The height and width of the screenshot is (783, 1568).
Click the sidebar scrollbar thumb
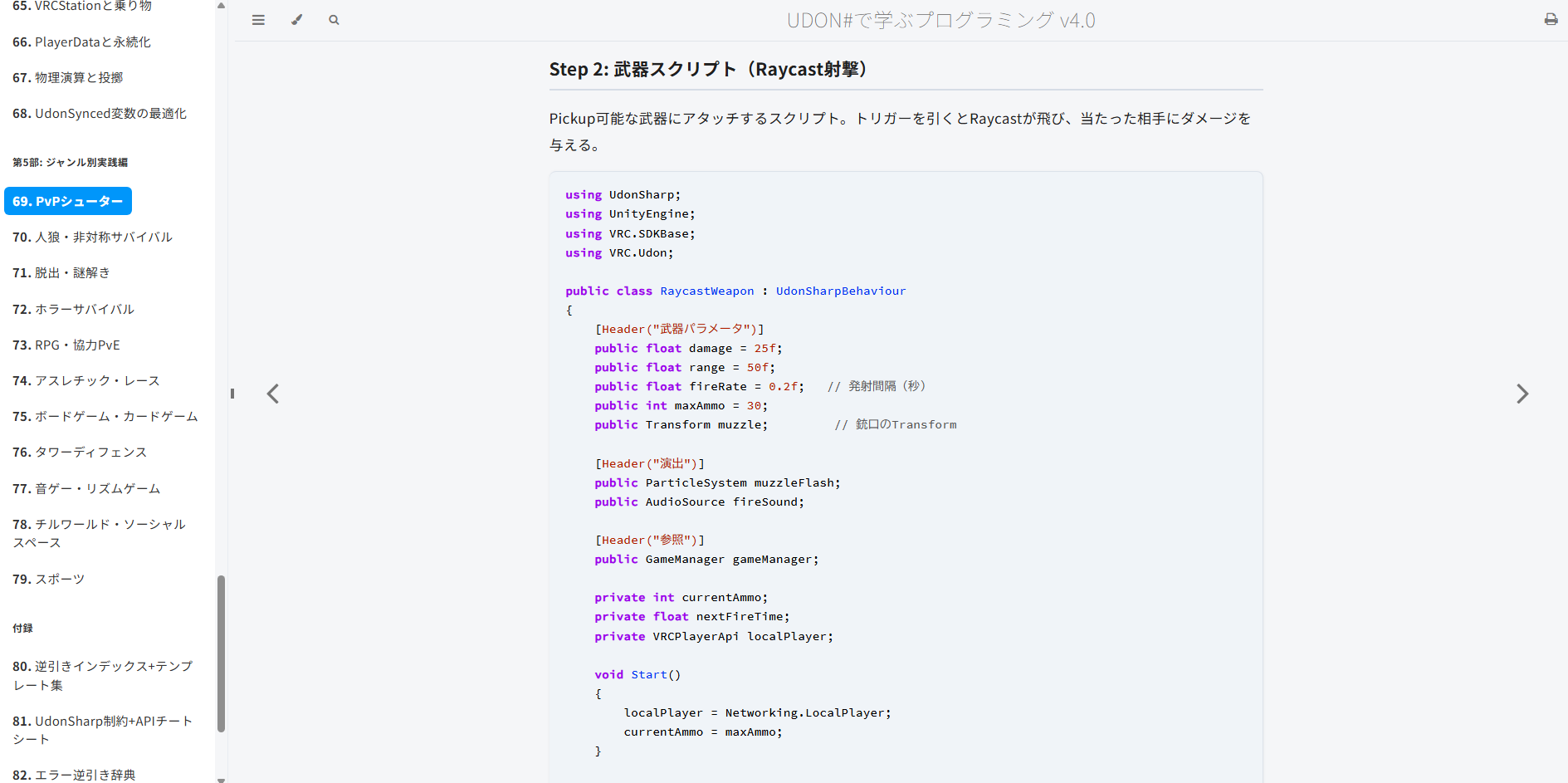221,653
